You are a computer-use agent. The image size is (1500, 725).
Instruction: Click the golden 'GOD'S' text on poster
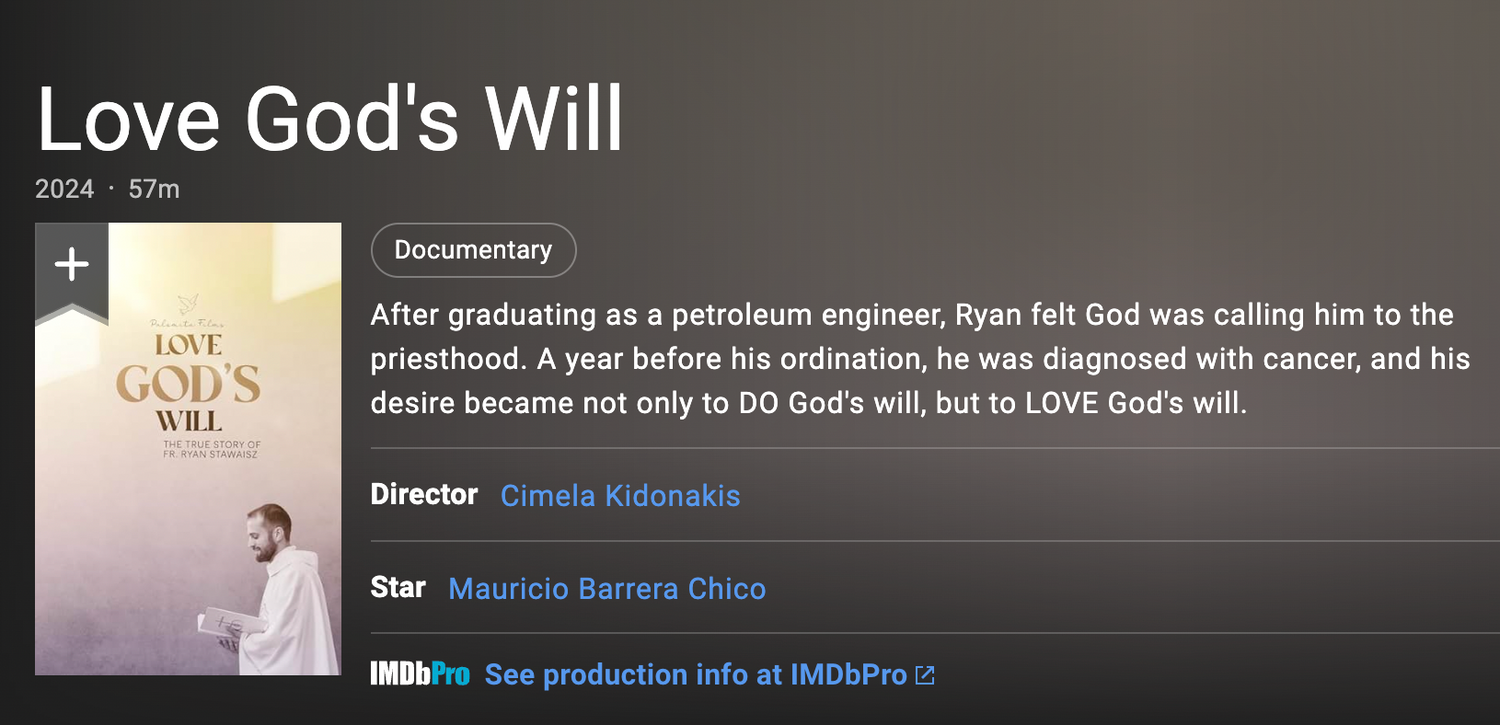[x=188, y=385]
